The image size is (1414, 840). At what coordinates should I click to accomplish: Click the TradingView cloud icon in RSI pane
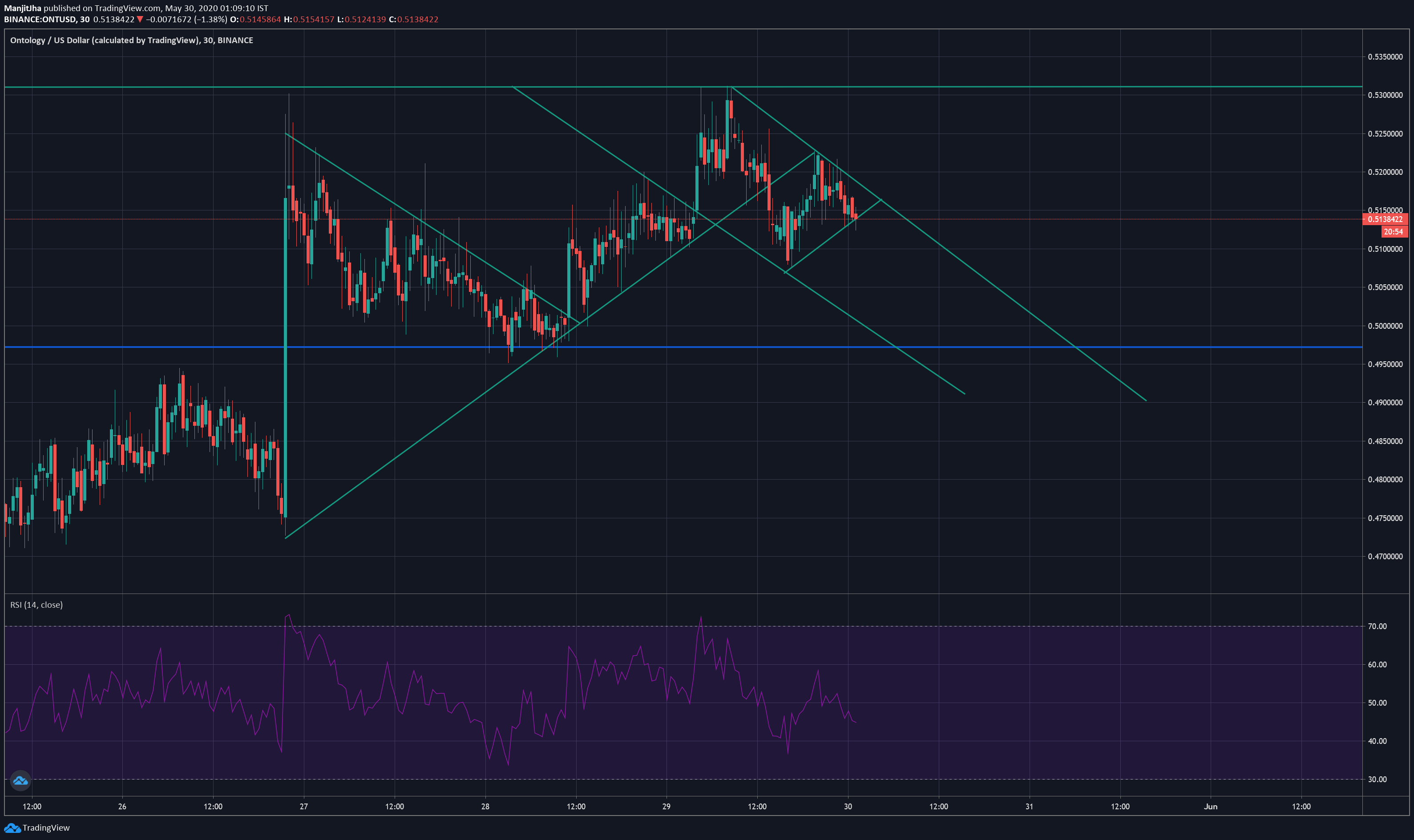click(20, 780)
